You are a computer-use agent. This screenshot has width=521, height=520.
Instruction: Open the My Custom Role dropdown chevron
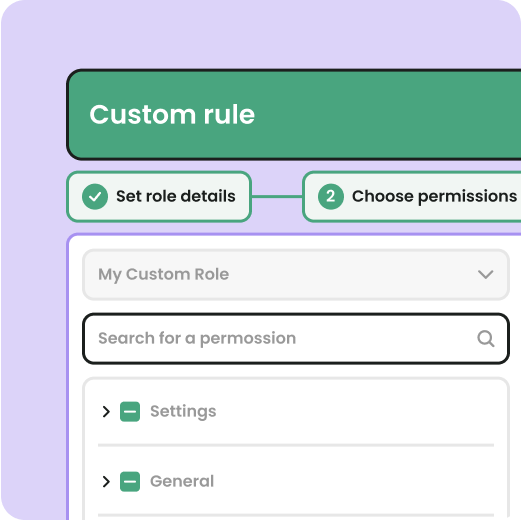click(x=485, y=275)
